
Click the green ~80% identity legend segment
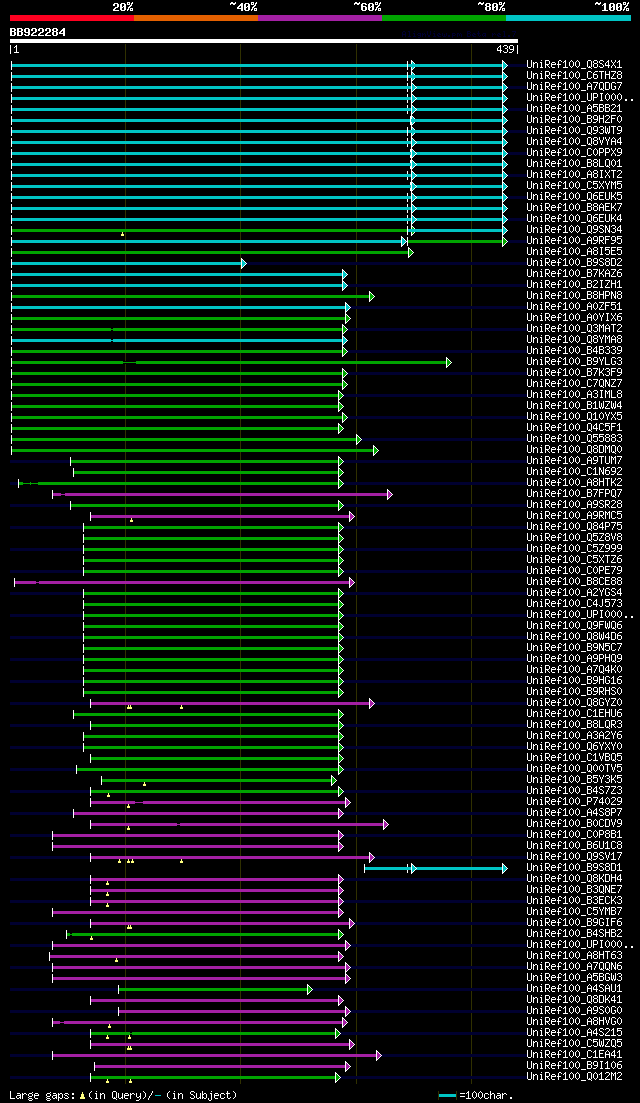pos(444,17)
